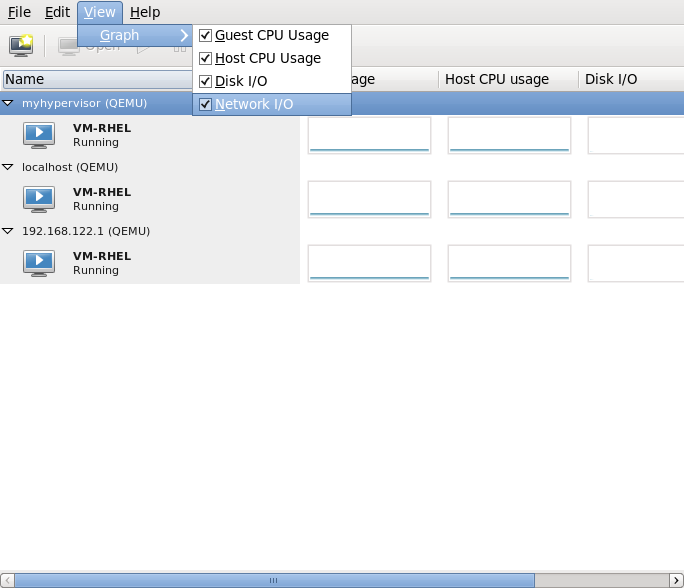Uncheck the Guest CPU Usage checkbox
The width and height of the screenshot is (684, 588).
pyautogui.click(x=206, y=35)
